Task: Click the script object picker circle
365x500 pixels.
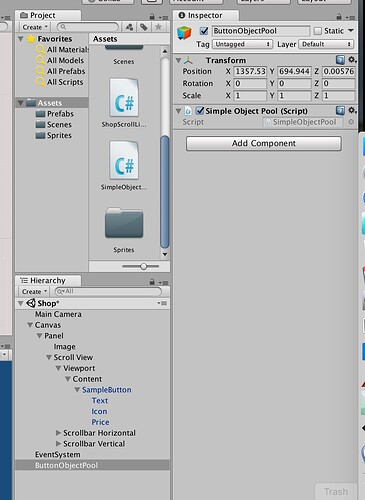Action: point(351,122)
